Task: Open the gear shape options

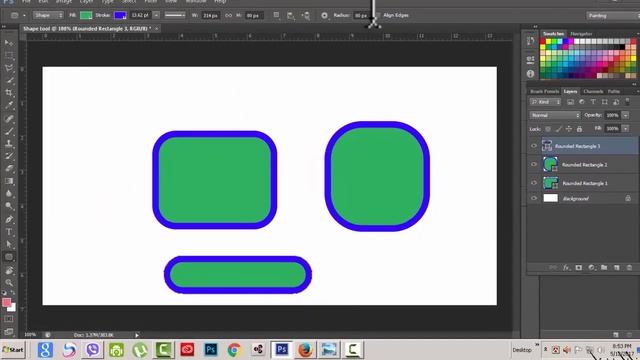Action: 324,16
